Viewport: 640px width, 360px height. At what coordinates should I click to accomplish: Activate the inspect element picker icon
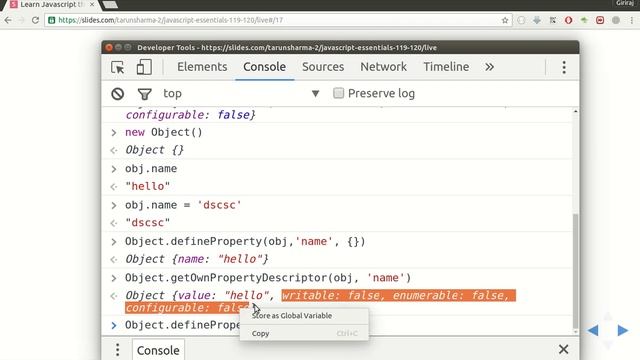tap(118, 67)
